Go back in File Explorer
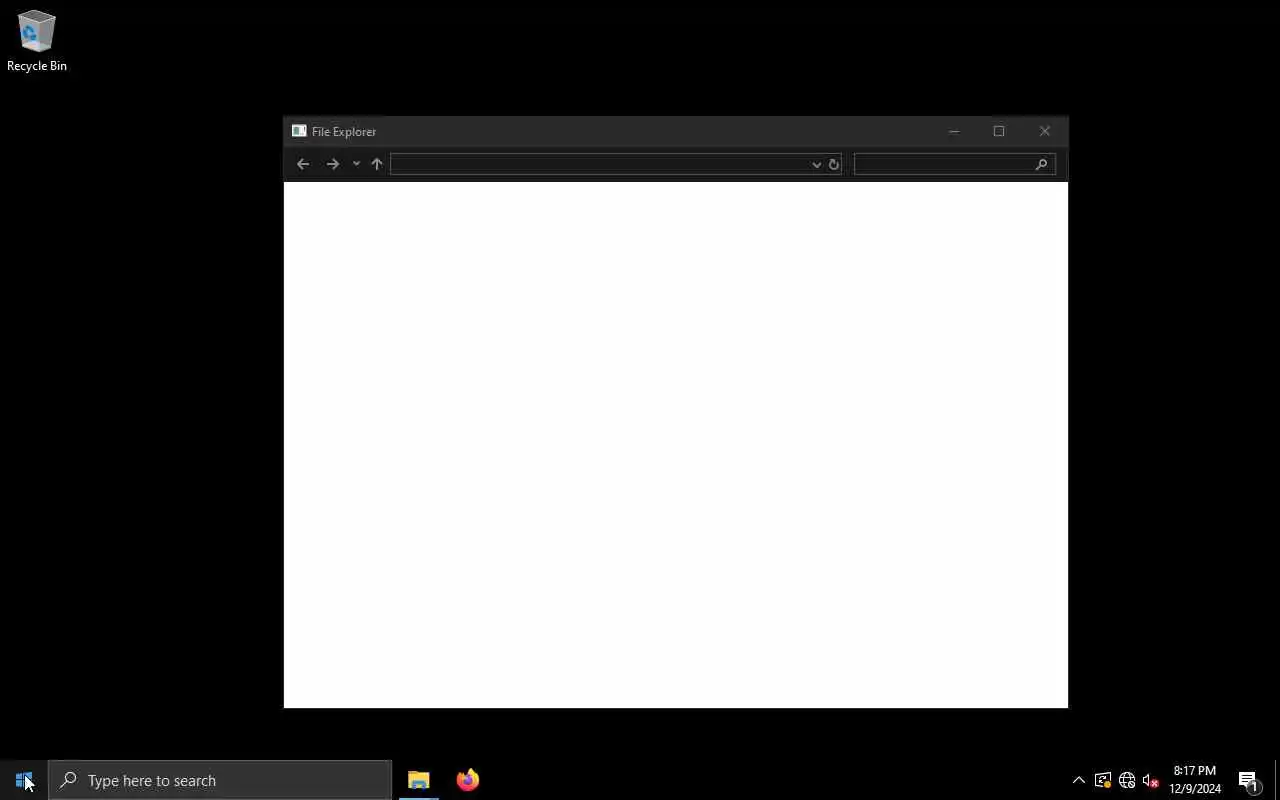This screenshot has height=800, width=1280. tap(303, 164)
